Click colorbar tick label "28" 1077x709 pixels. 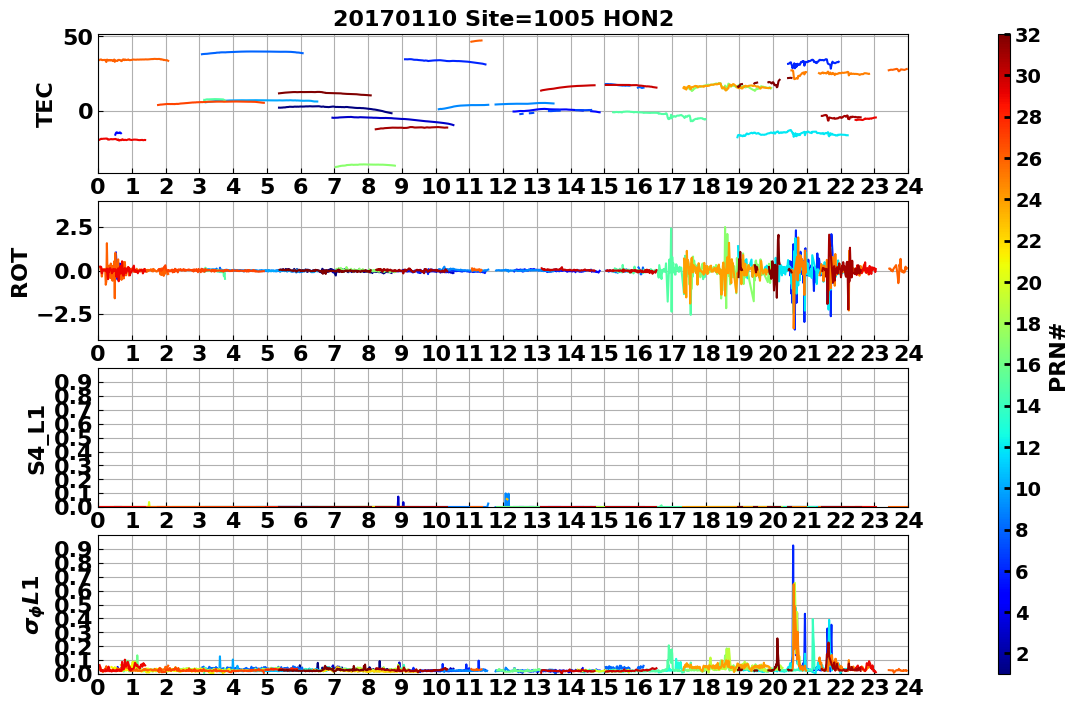1029,117
